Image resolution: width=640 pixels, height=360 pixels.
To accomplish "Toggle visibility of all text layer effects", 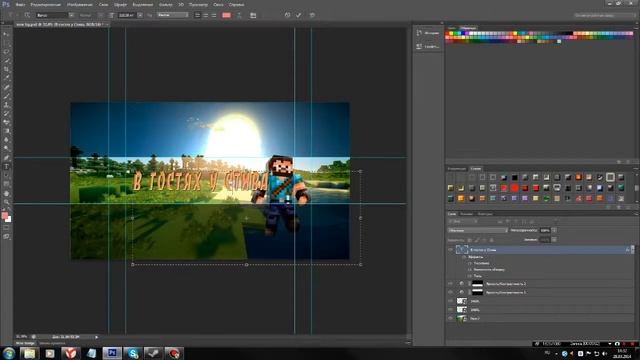I will click(464, 257).
